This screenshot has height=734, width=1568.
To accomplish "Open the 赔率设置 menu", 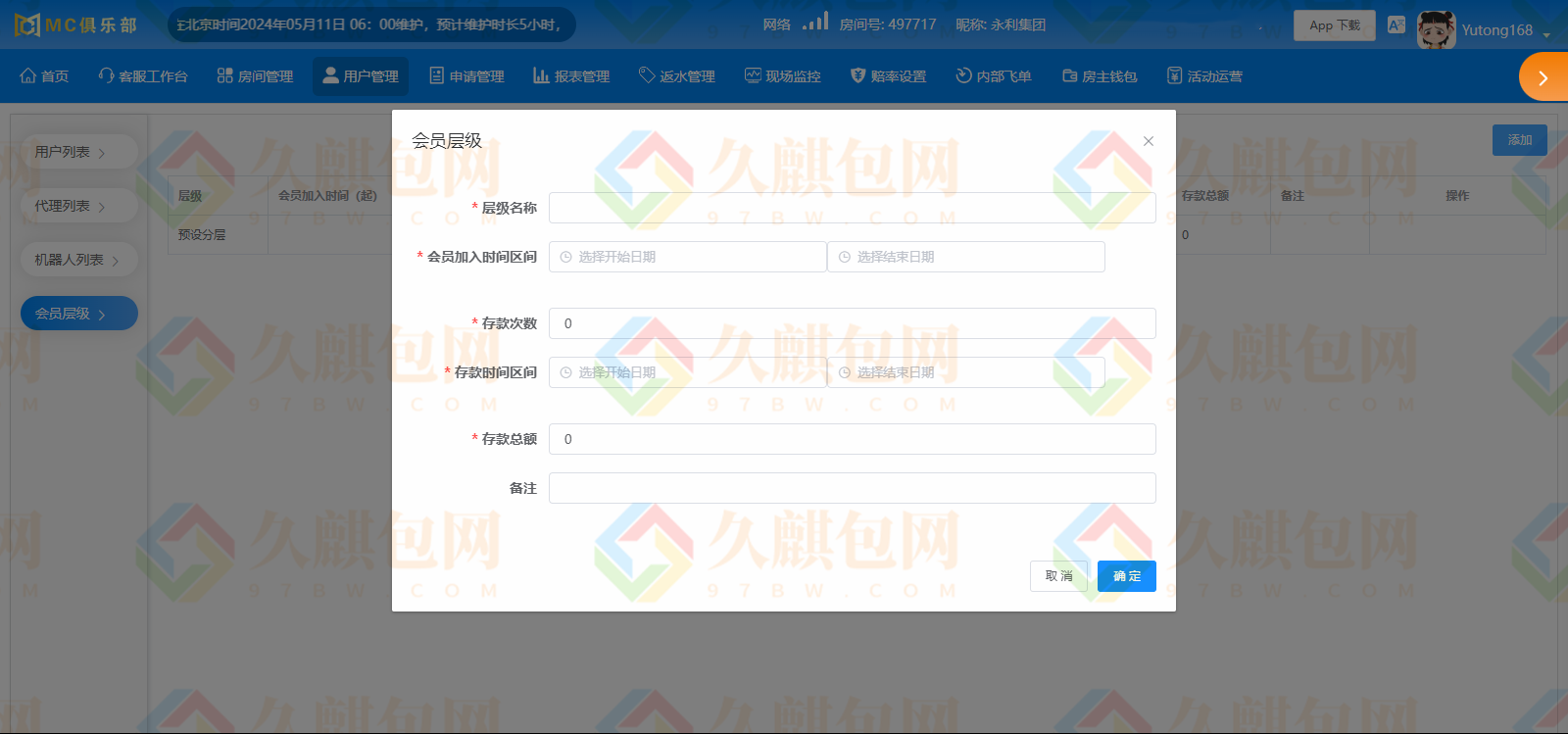I will pyautogui.click(x=888, y=76).
